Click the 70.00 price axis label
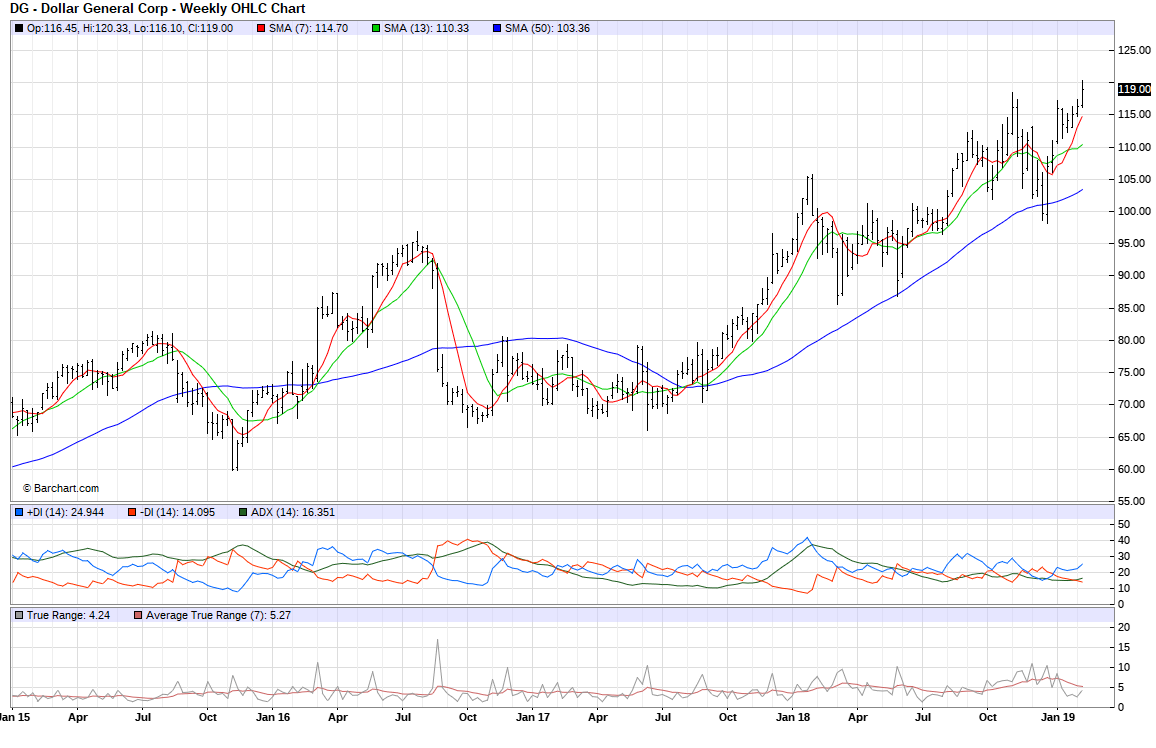This screenshot has height=748, width=1156. click(1134, 405)
